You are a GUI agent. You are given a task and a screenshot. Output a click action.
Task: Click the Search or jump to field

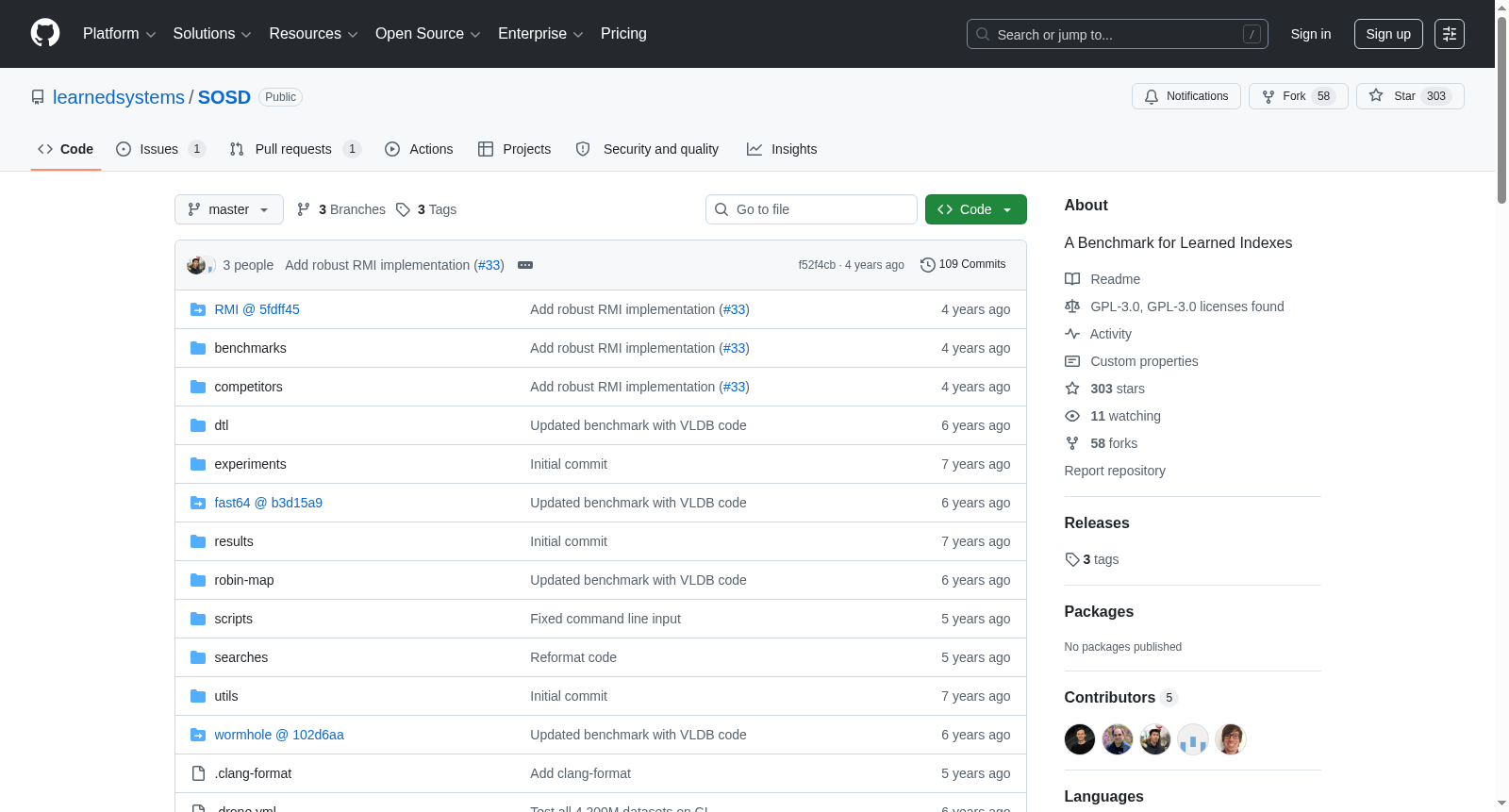point(1118,34)
